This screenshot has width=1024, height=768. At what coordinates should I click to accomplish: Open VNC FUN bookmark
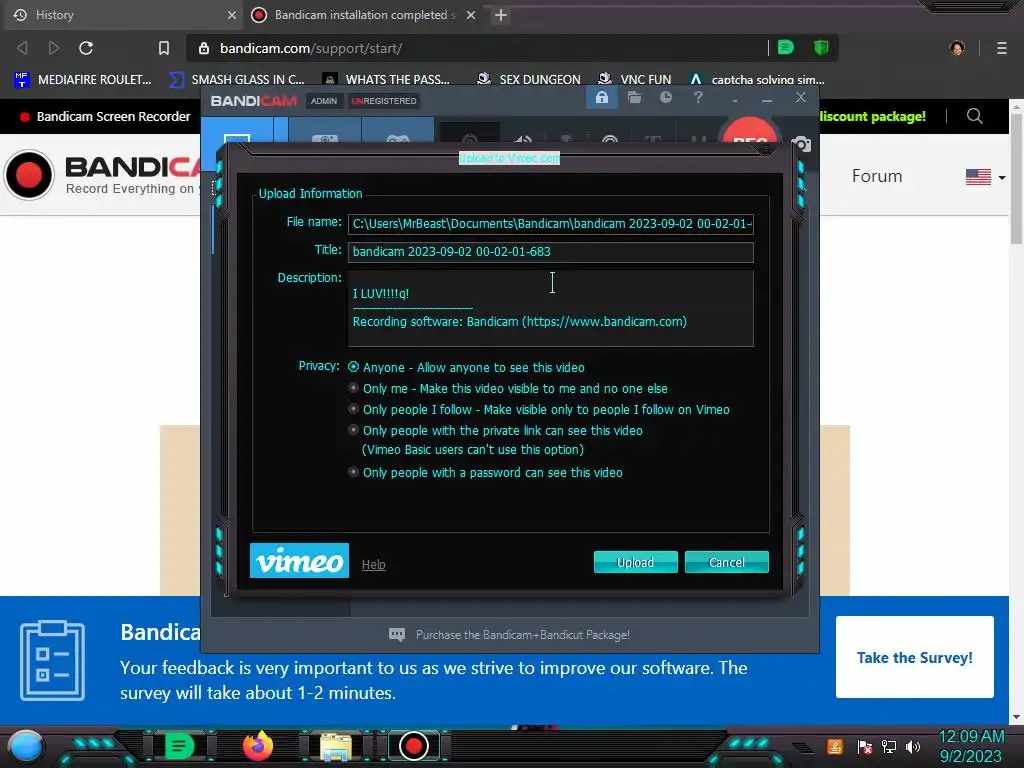coord(635,80)
